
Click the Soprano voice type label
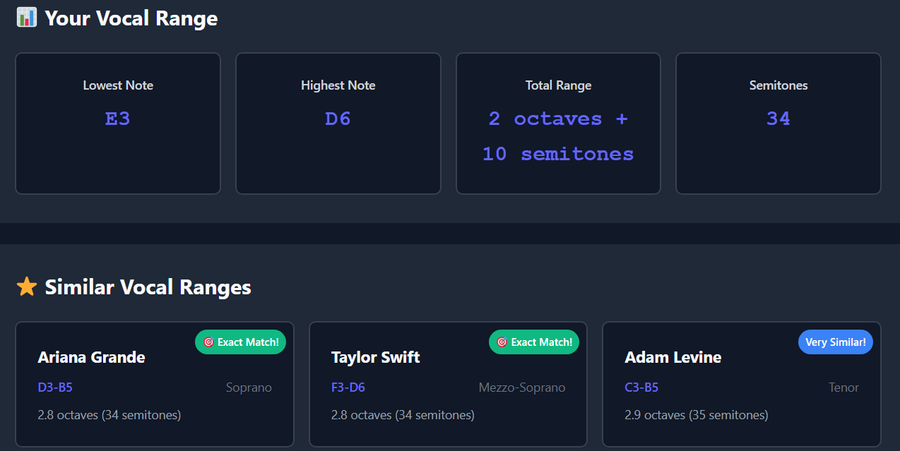(249, 388)
